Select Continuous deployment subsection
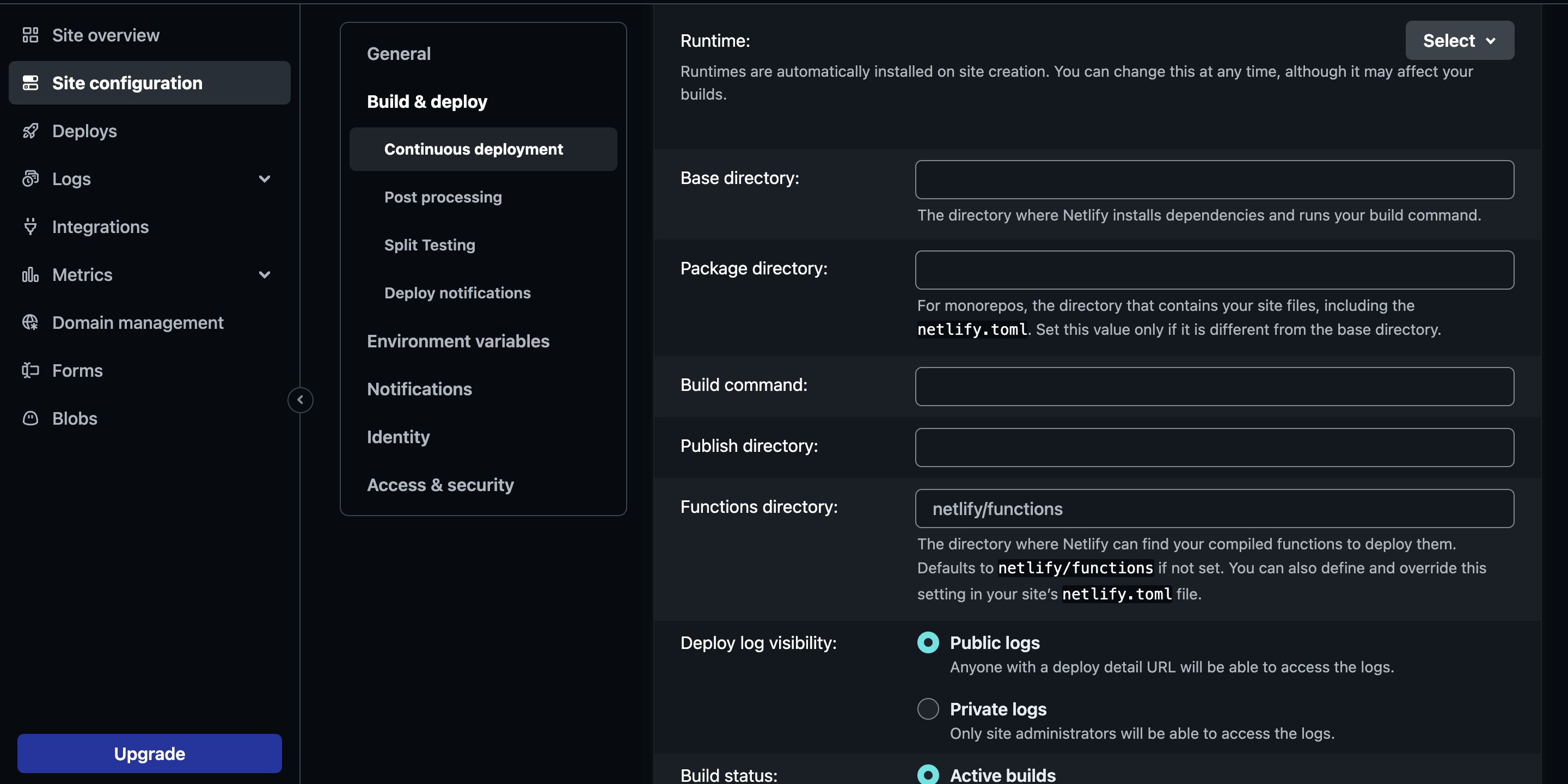 point(483,149)
